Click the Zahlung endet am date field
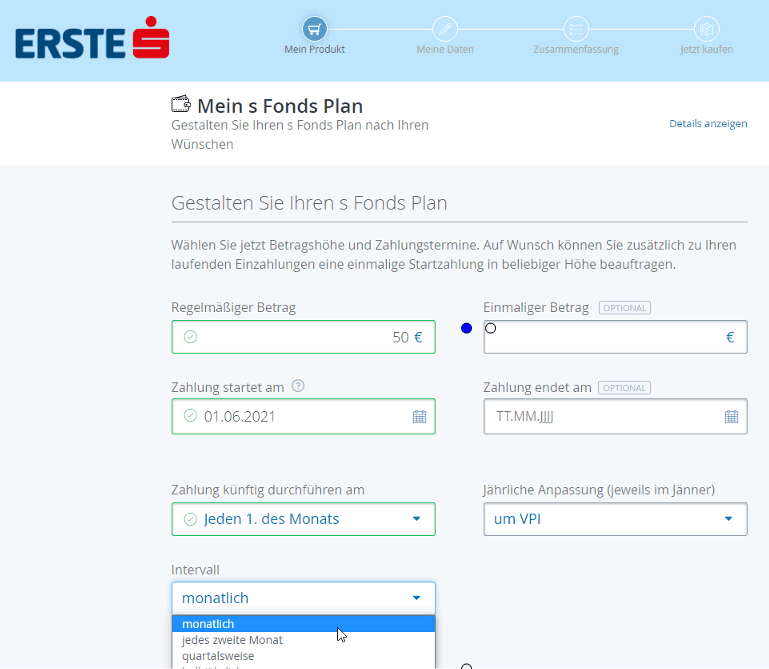769x669 pixels. click(x=615, y=416)
